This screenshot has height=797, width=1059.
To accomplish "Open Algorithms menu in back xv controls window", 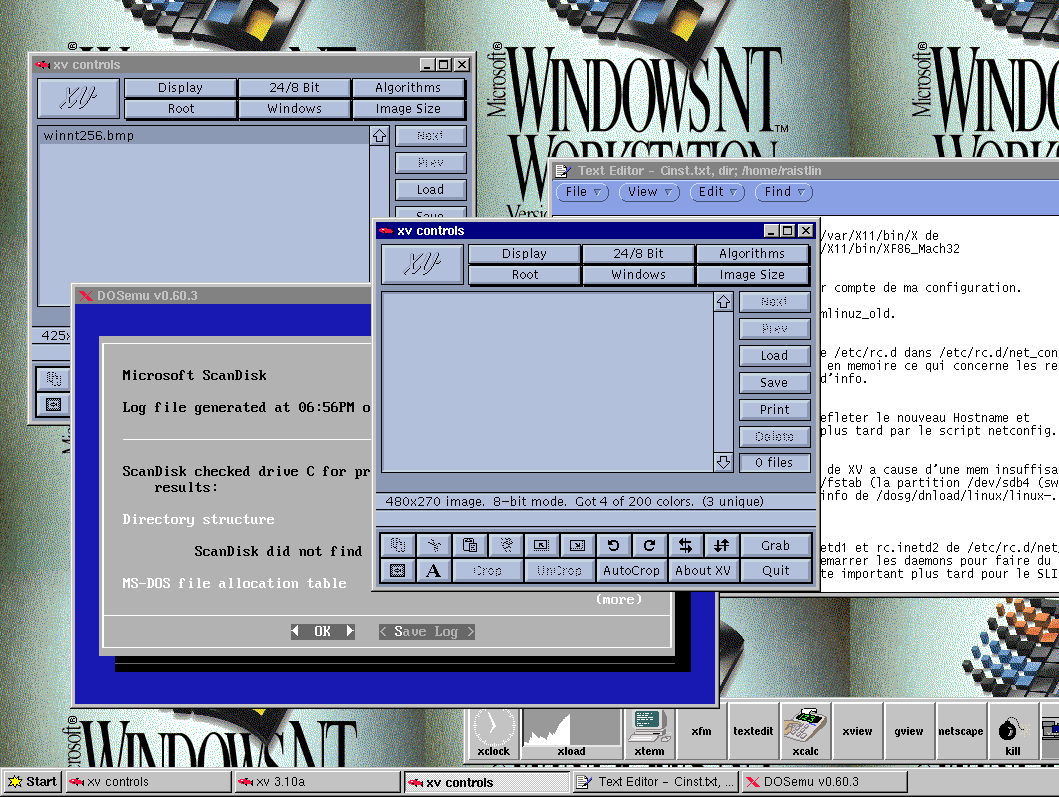I will (x=408, y=88).
